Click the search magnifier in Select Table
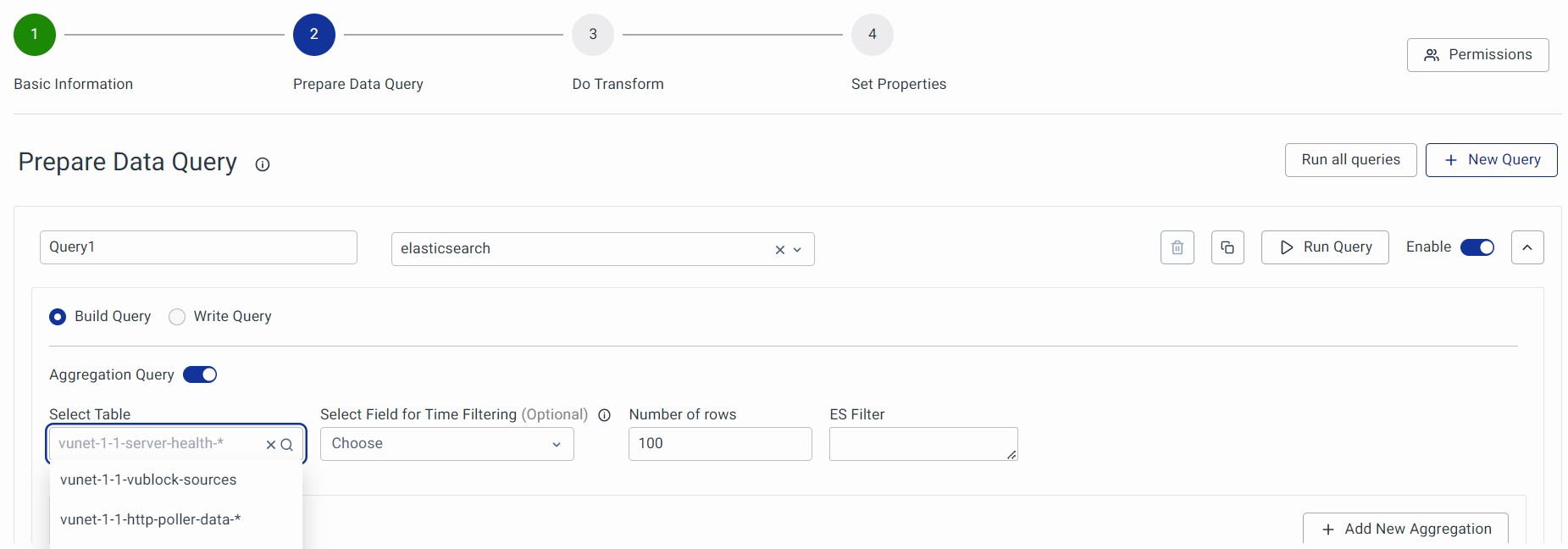This screenshot has height=549, width=1568. pos(287,445)
